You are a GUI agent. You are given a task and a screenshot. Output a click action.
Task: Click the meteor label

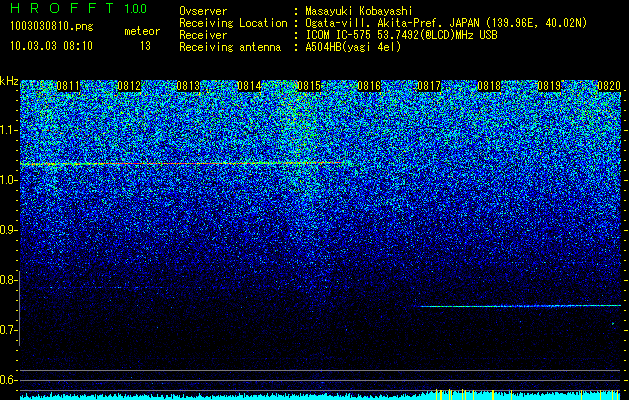pos(142,31)
